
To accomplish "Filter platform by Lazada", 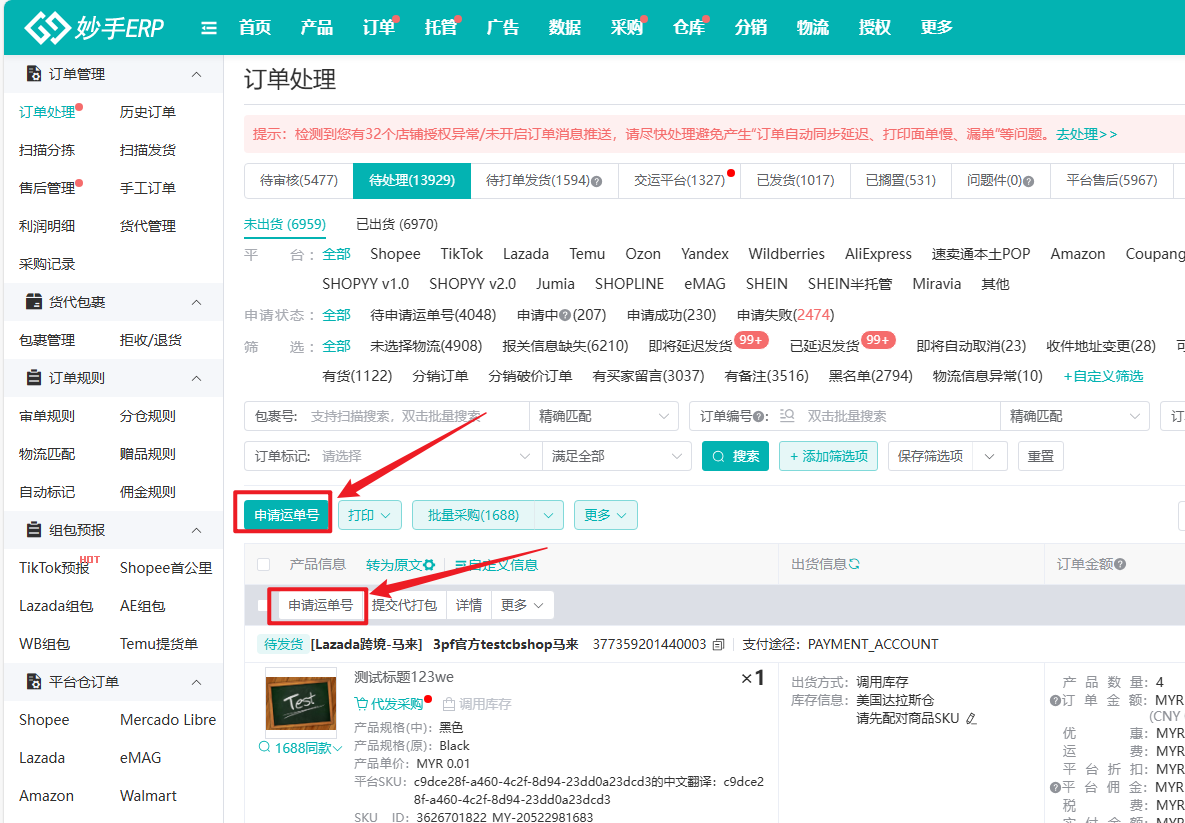I will click(x=526, y=254).
